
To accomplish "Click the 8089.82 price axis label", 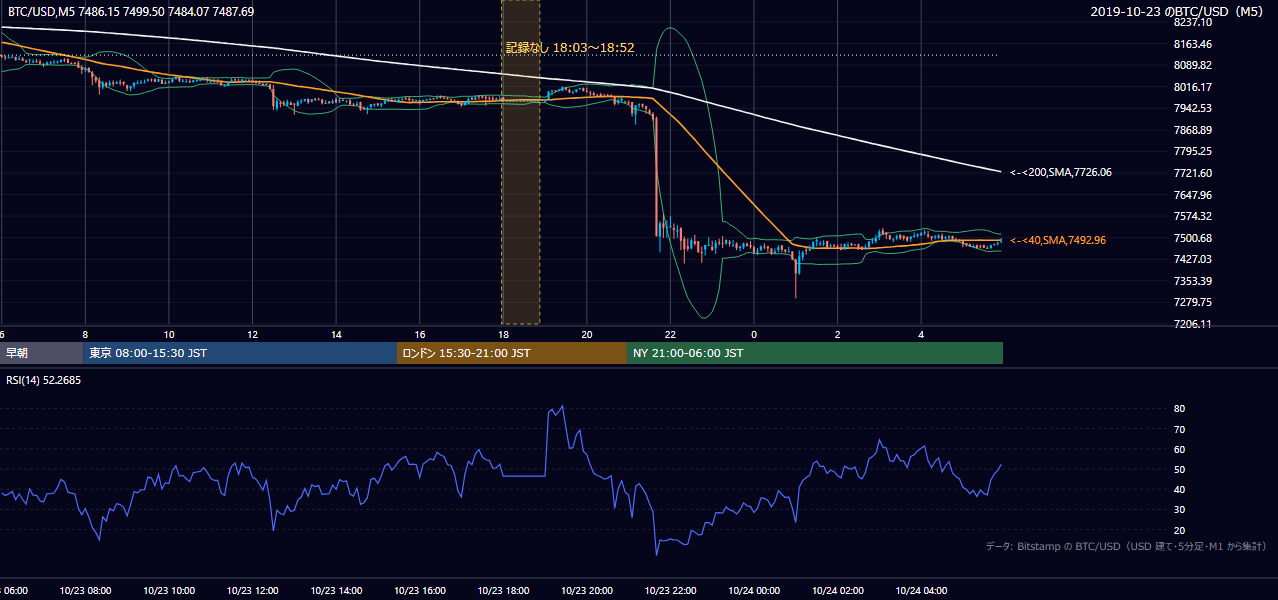I will pyautogui.click(x=1192, y=65).
